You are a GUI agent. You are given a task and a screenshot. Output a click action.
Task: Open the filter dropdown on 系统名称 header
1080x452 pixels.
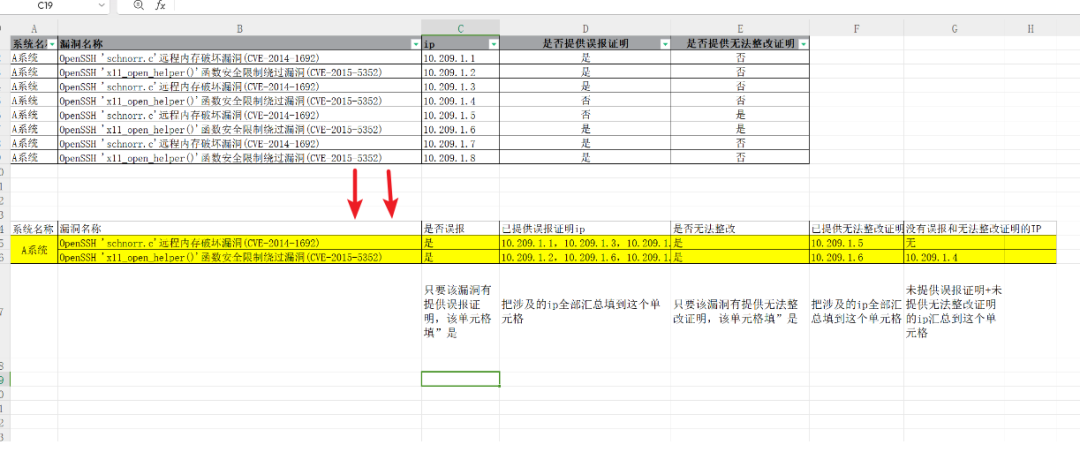52,43
